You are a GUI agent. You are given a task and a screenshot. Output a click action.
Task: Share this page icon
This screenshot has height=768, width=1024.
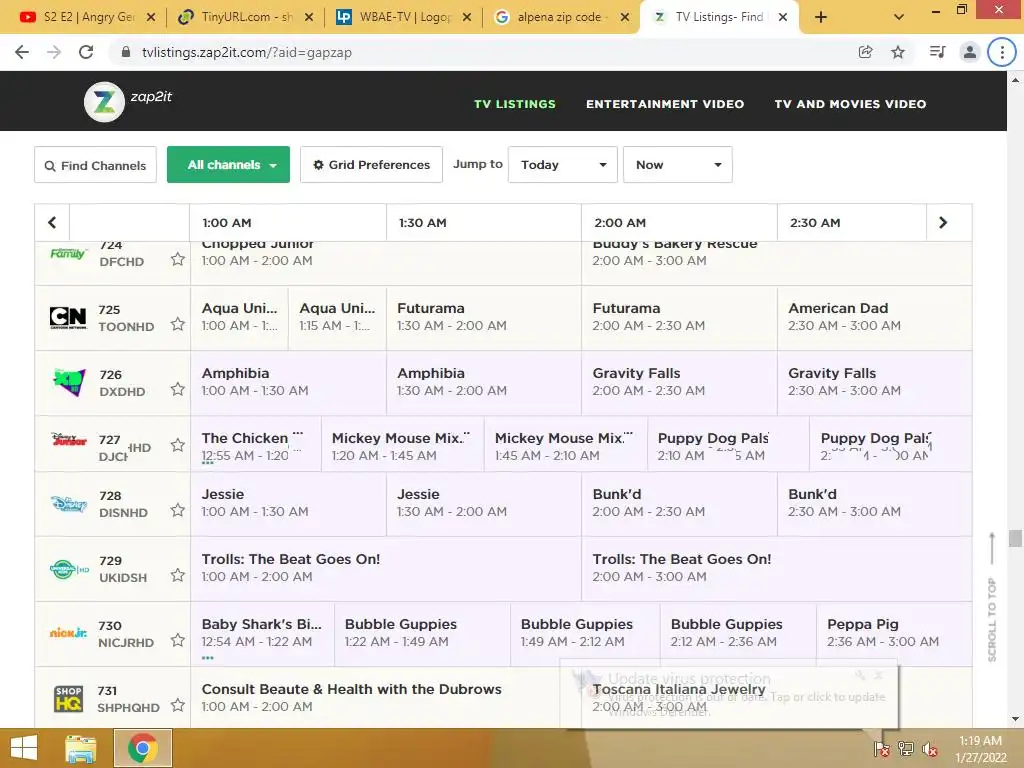point(865,52)
